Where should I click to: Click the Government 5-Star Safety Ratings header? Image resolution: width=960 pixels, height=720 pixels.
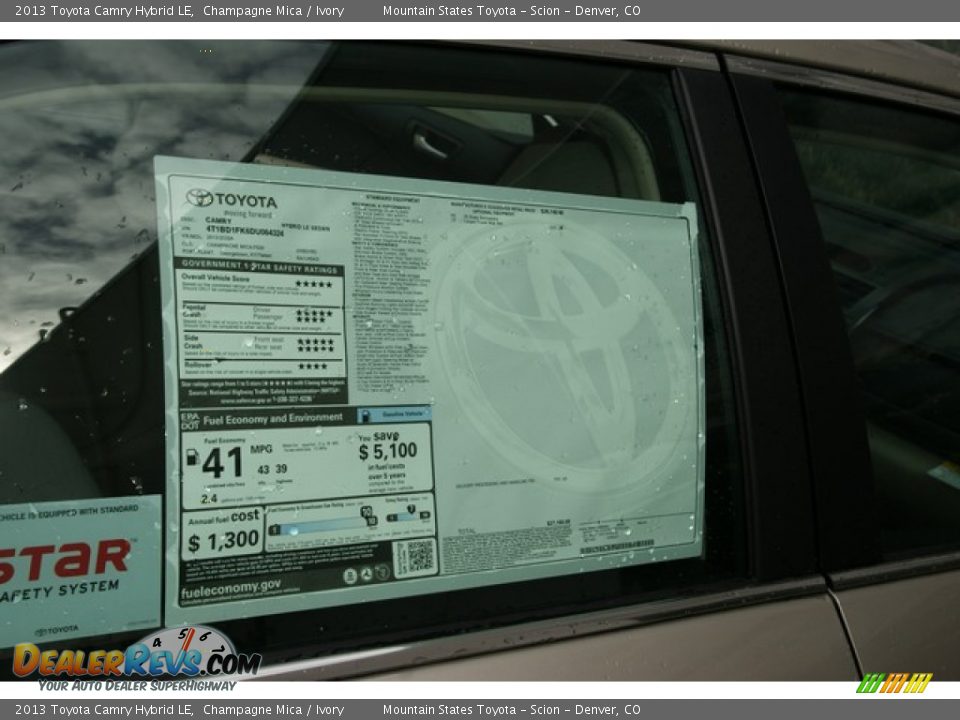260,266
